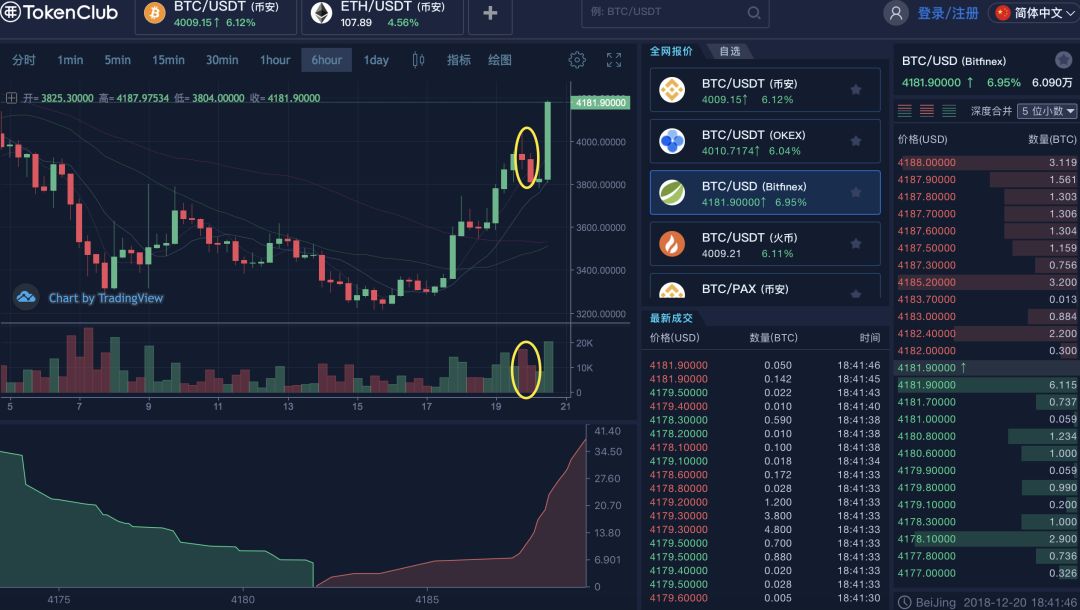Select the 5min chart interval
The width and height of the screenshot is (1080, 610).
(118, 60)
